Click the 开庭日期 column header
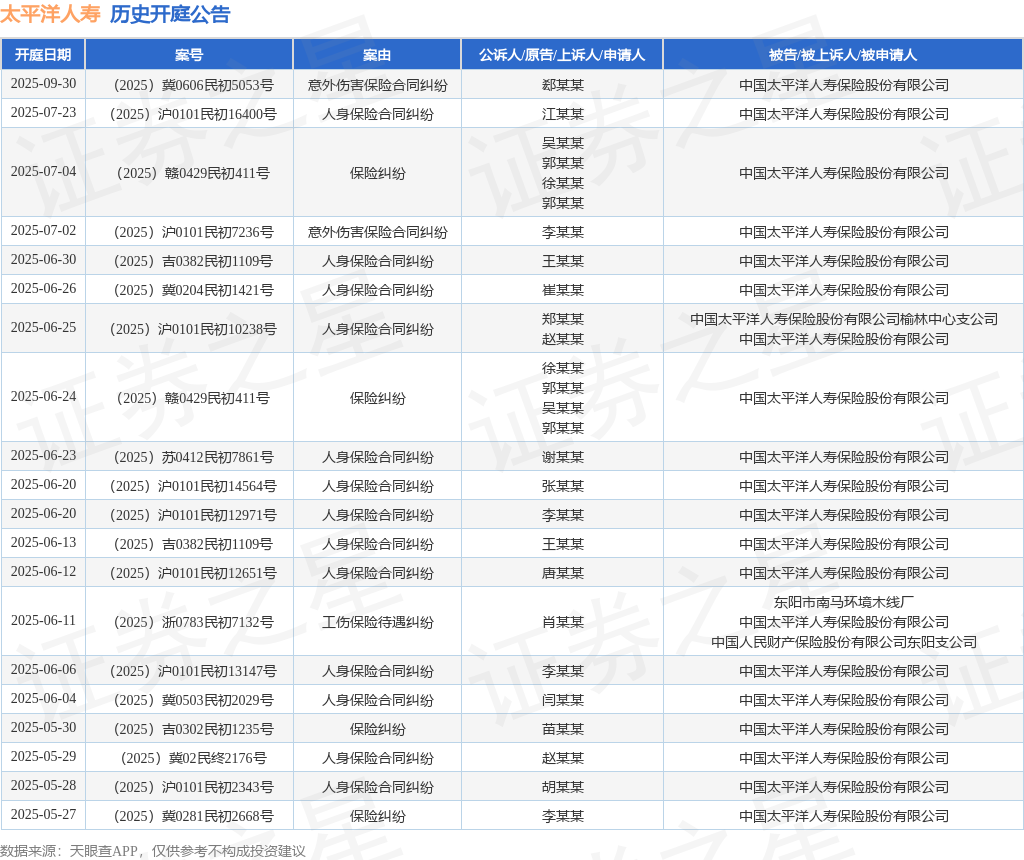The width and height of the screenshot is (1024, 860). 43,55
